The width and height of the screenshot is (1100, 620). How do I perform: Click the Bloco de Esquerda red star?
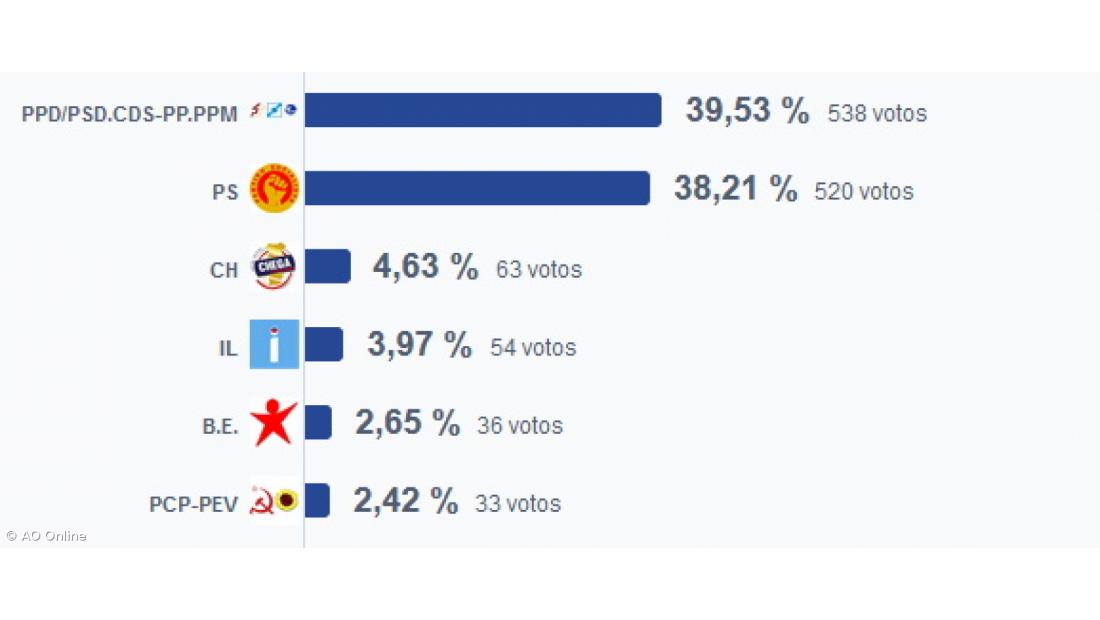tap(273, 423)
